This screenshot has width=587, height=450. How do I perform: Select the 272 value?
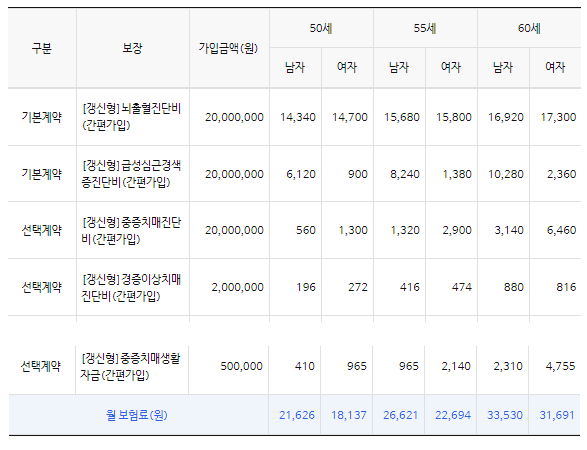coord(358,287)
